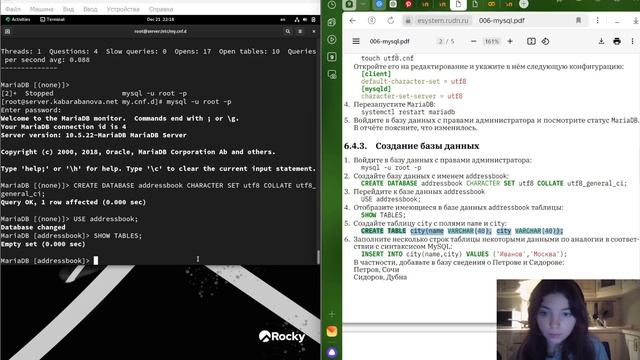Screen dimensions: 640x360
Task: Open the Ввод menu
Action: click(90, 9)
